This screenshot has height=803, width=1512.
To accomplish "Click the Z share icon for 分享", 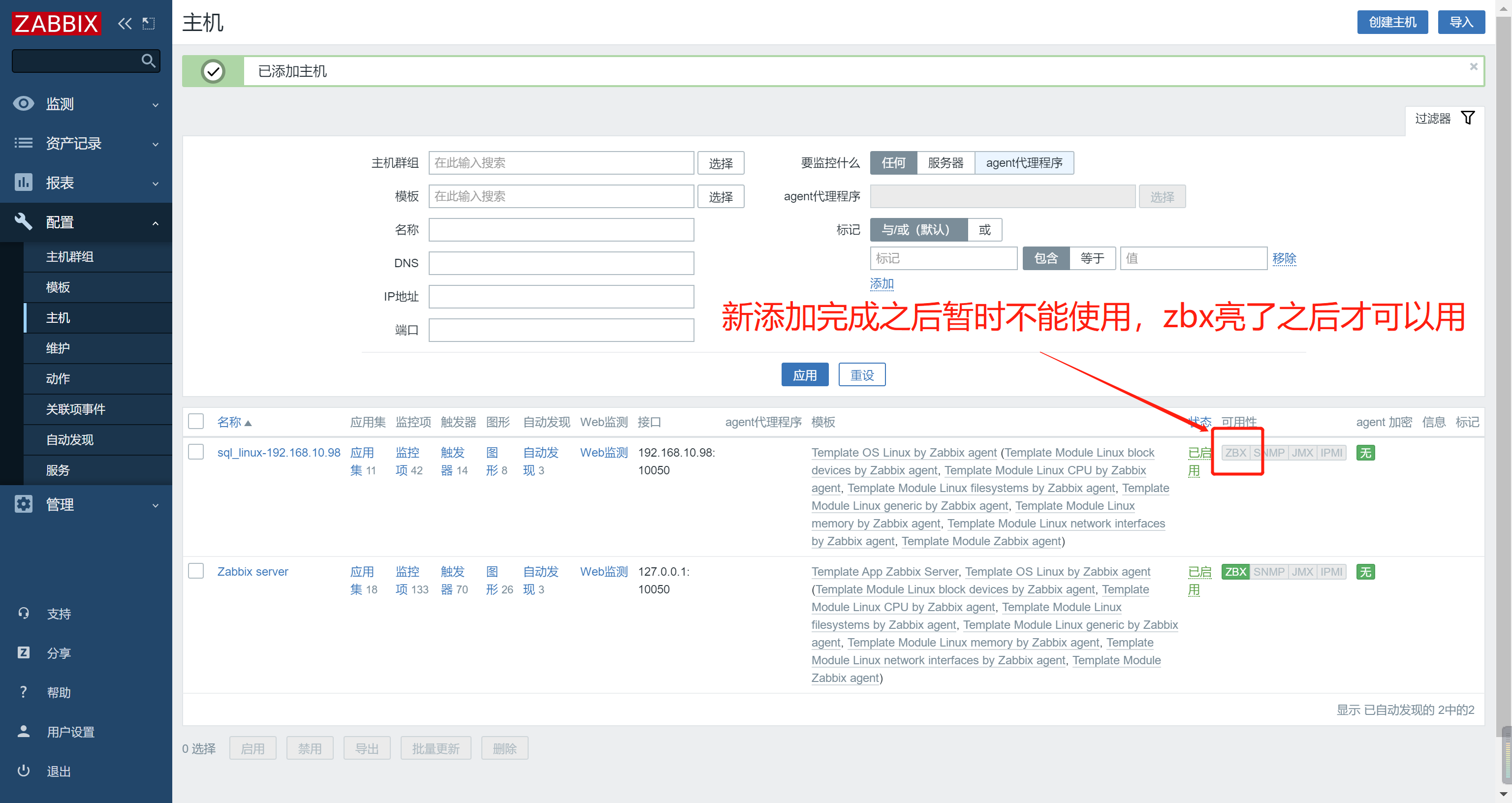I will [x=24, y=653].
